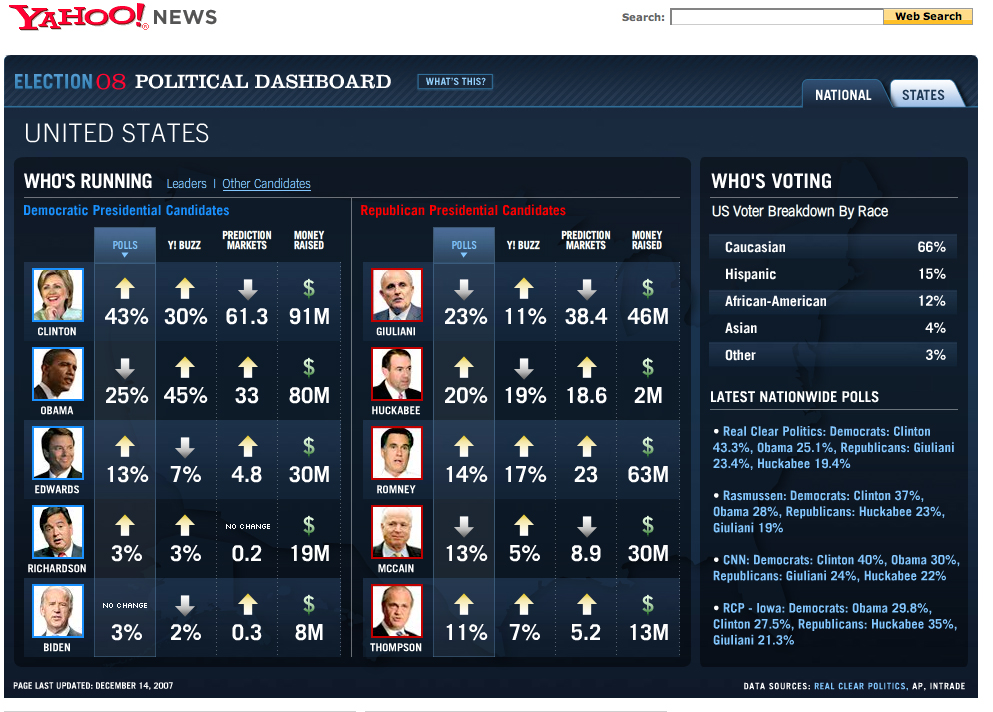Click Clinton's money raised dollar icon
Screen dimensions: 993x712
pyautogui.click(x=308, y=289)
